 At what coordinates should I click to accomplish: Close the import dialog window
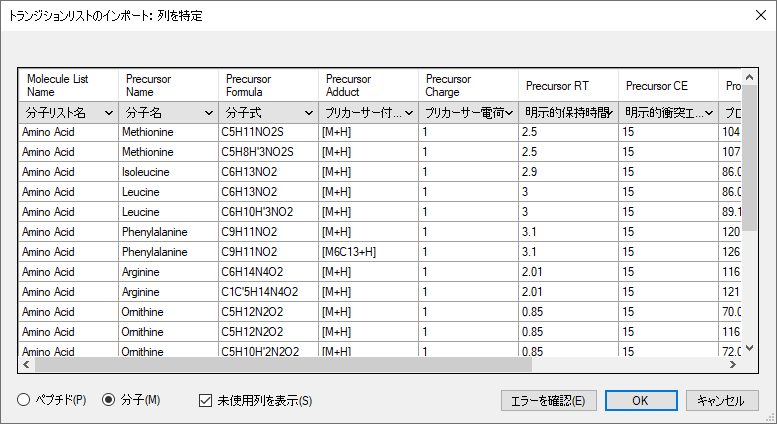pos(761,15)
